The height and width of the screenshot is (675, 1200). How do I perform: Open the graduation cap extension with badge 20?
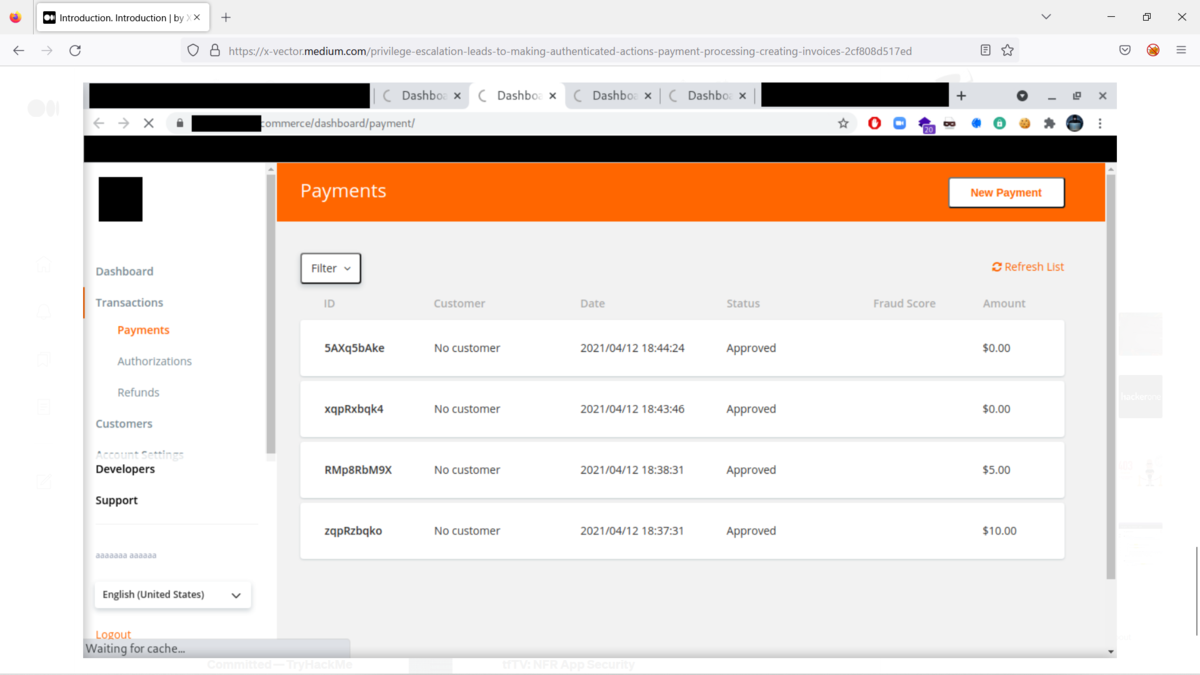pos(925,124)
